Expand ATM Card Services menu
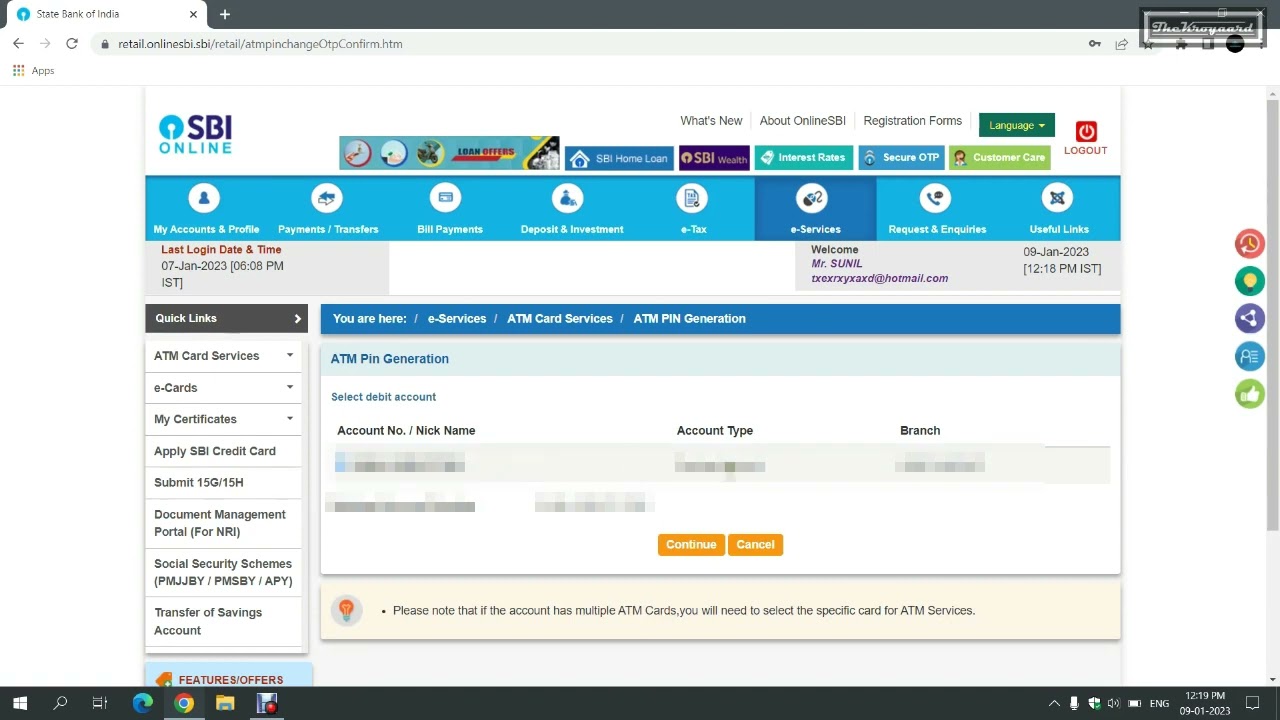Viewport: 1280px width, 720px height. tap(290, 356)
